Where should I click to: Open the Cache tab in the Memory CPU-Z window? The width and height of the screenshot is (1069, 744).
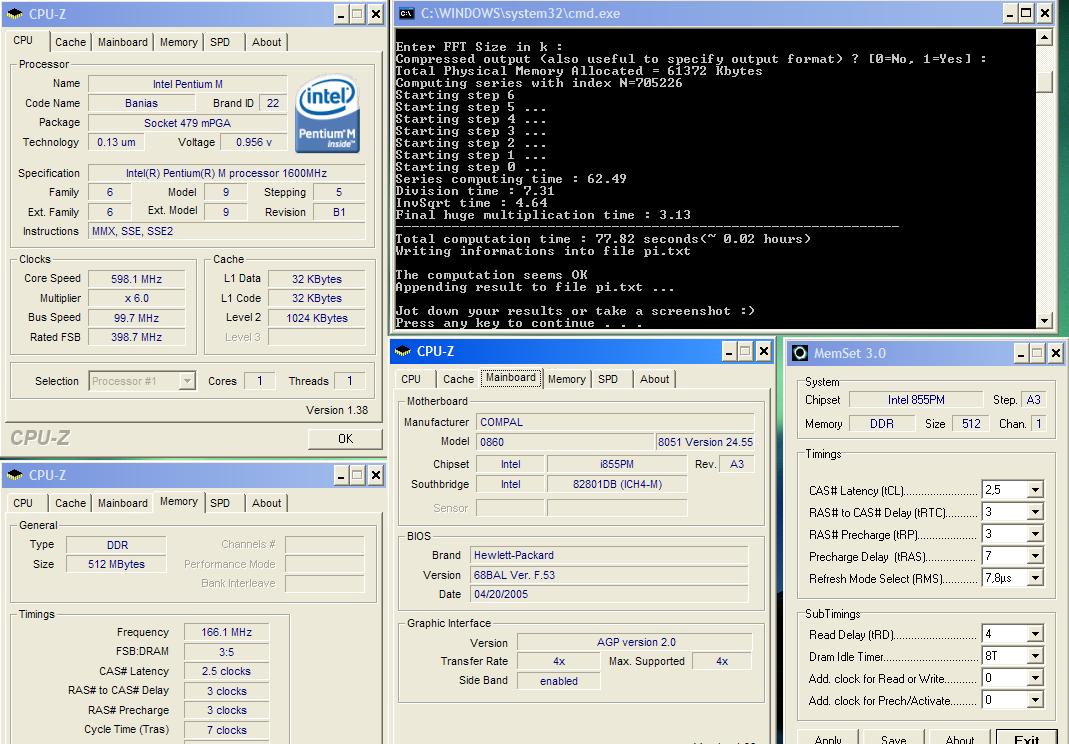(x=70, y=503)
